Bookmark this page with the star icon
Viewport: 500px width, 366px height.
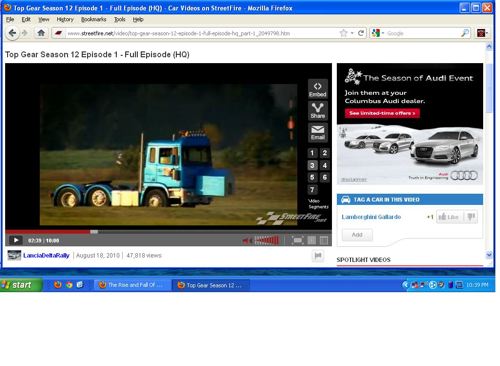click(x=343, y=33)
